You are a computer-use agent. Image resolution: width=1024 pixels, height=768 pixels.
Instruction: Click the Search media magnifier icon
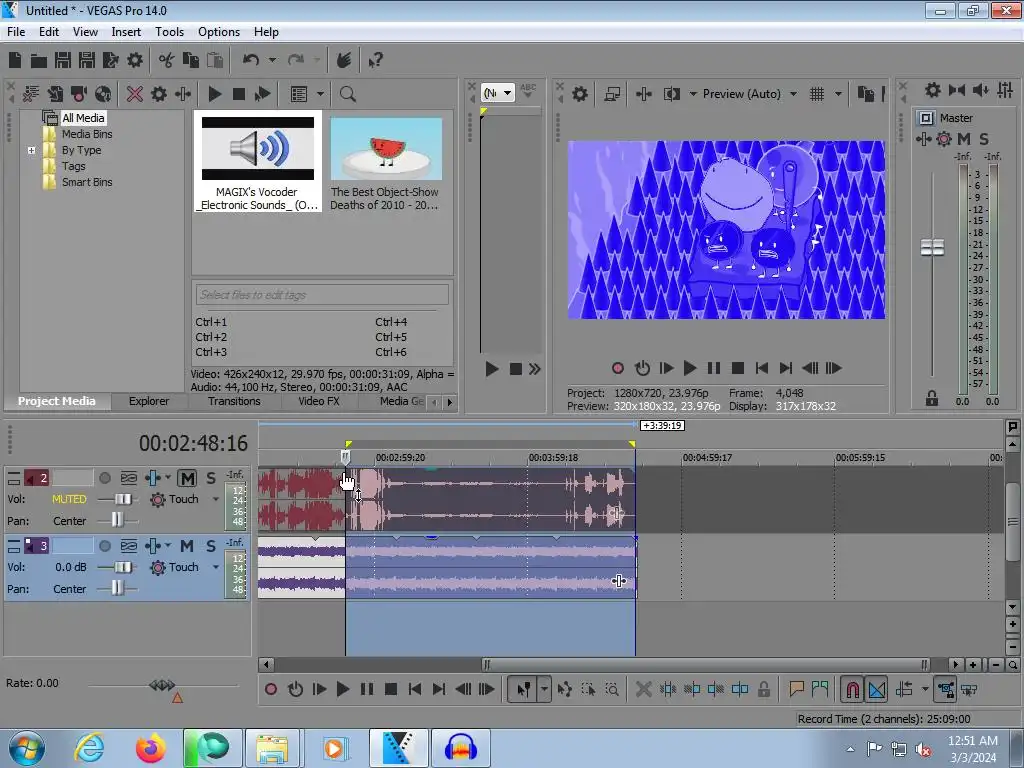pos(347,94)
